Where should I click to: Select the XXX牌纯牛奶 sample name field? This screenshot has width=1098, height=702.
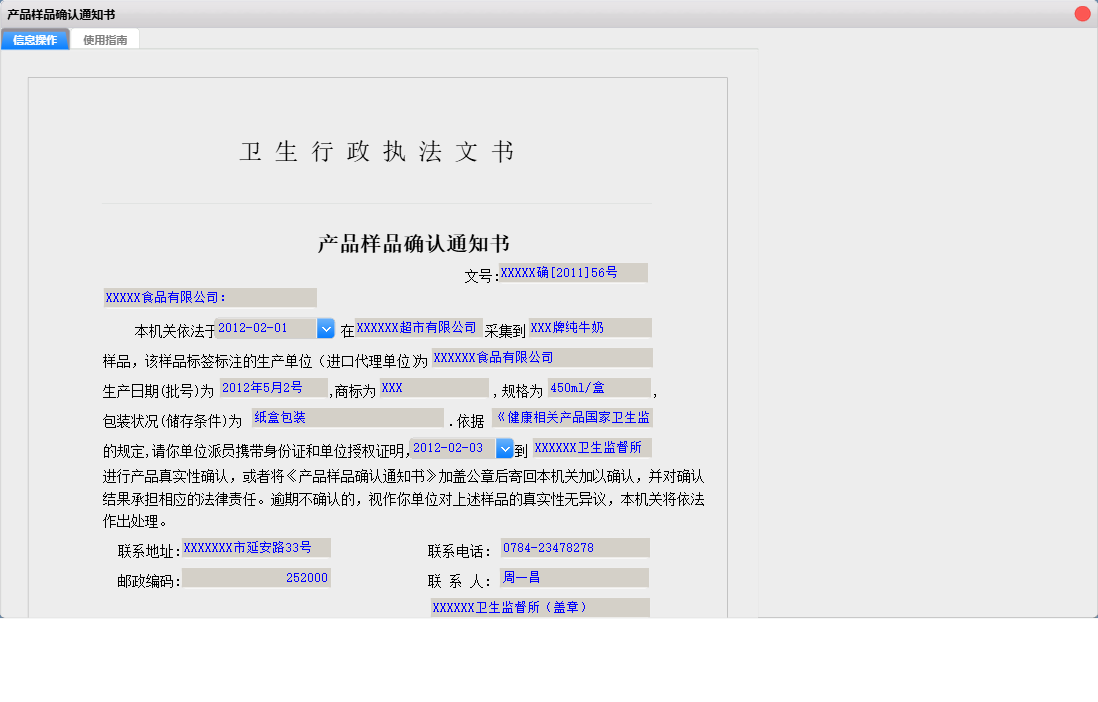pyautogui.click(x=588, y=327)
